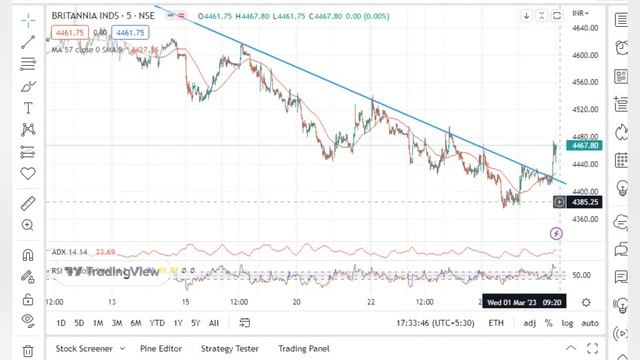Open the INR currency dropdown
The width and height of the screenshot is (640, 360).
(580, 13)
